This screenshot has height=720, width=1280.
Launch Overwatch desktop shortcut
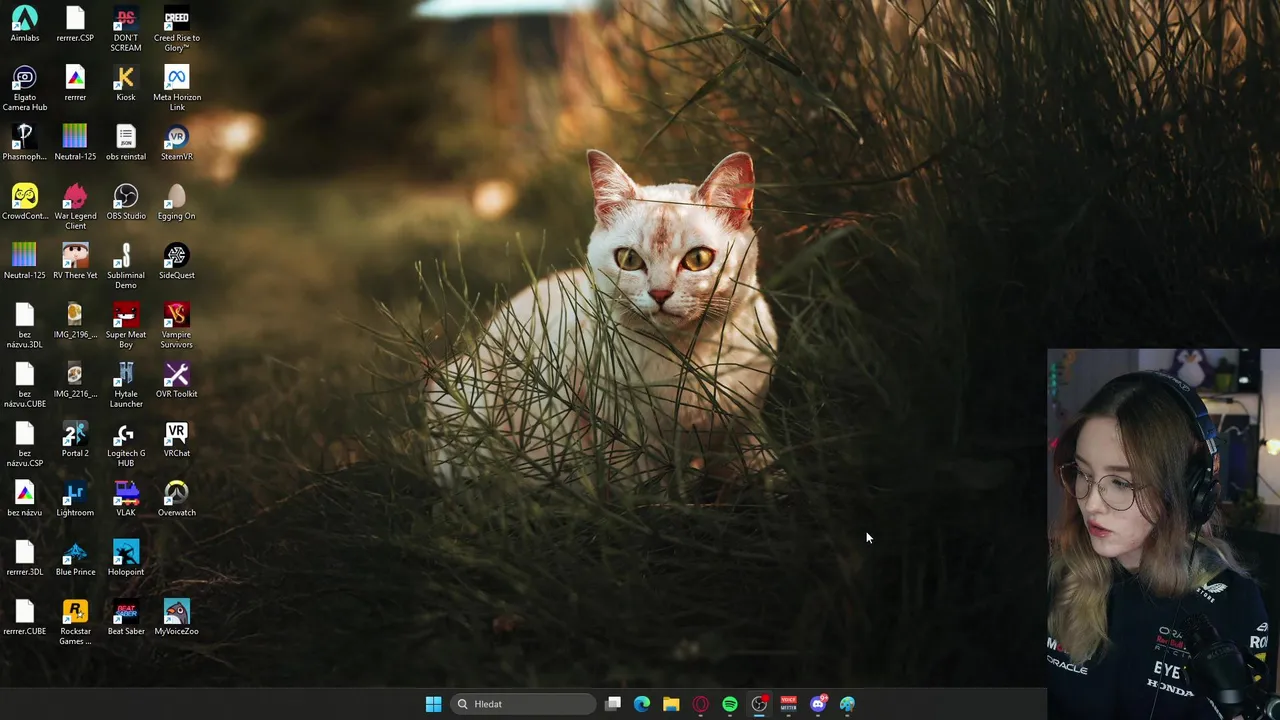[177, 500]
